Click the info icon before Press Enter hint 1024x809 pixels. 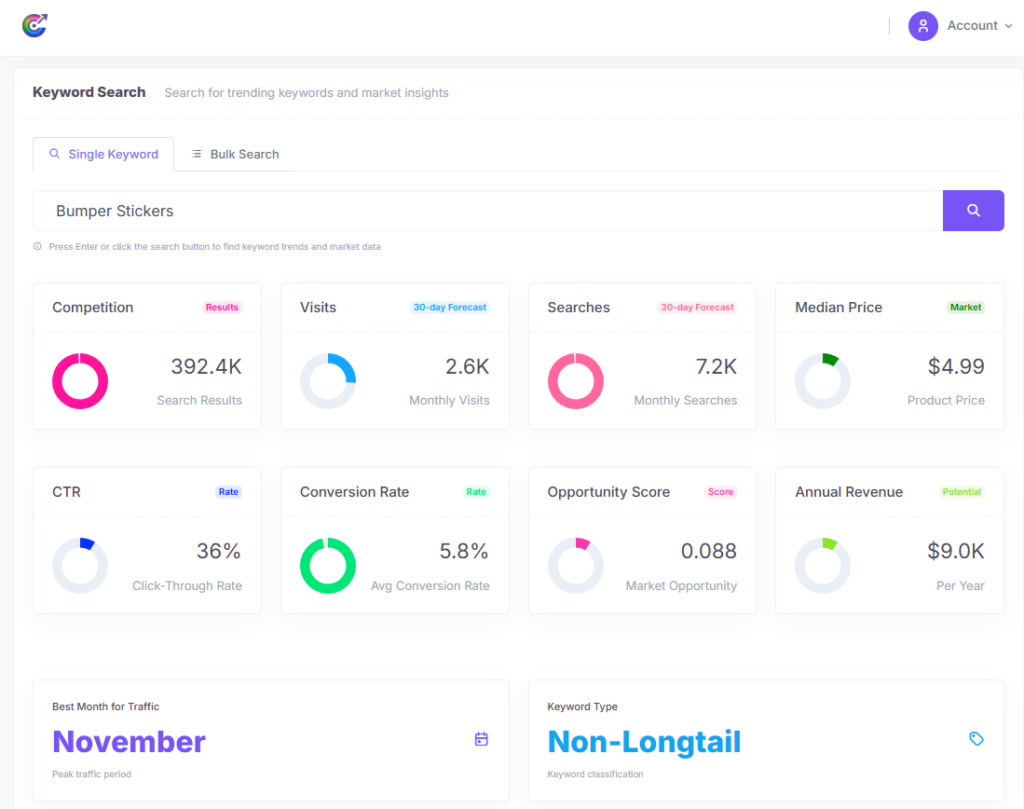coord(38,247)
